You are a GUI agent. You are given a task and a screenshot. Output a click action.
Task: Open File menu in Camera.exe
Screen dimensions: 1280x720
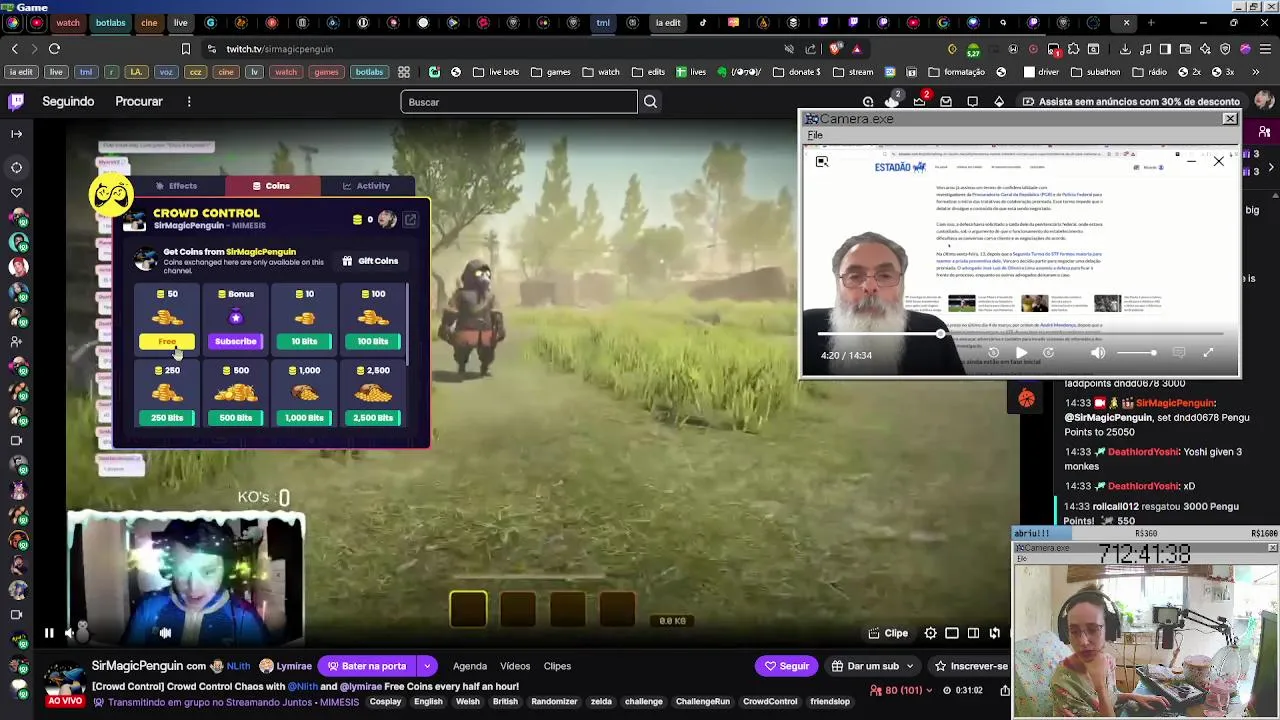(815, 135)
